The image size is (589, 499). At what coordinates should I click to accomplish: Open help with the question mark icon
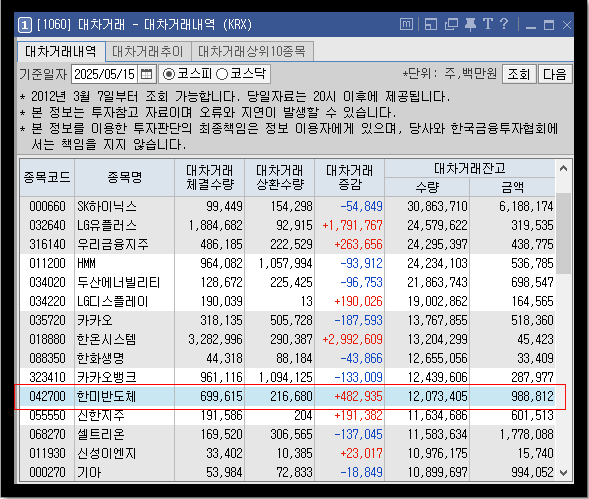click(x=504, y=24)
